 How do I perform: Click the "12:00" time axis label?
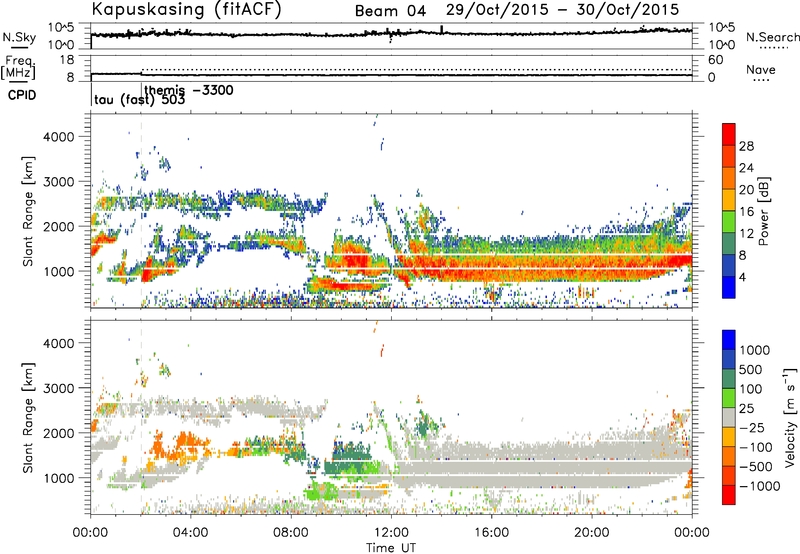(391, 533)
